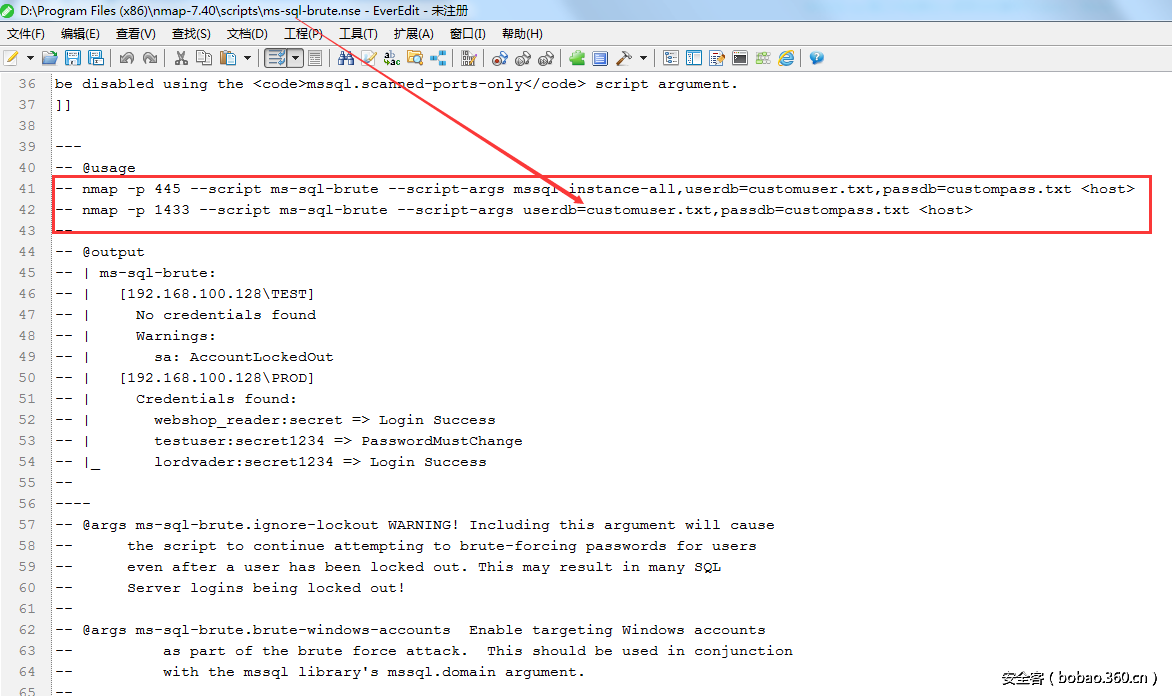Viewport: 1172px width, 696px height.
Task: Open the Paste dropdown arrow
Action: (246, 58)
